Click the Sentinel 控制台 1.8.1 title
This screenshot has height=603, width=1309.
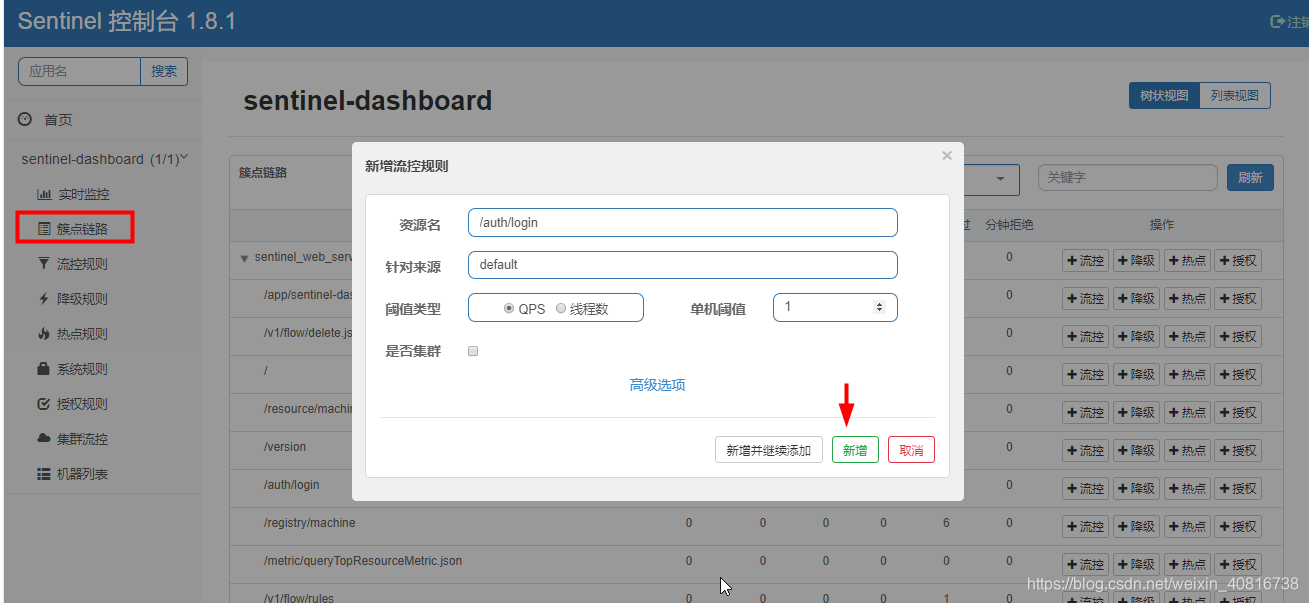(x=127, y=22)
